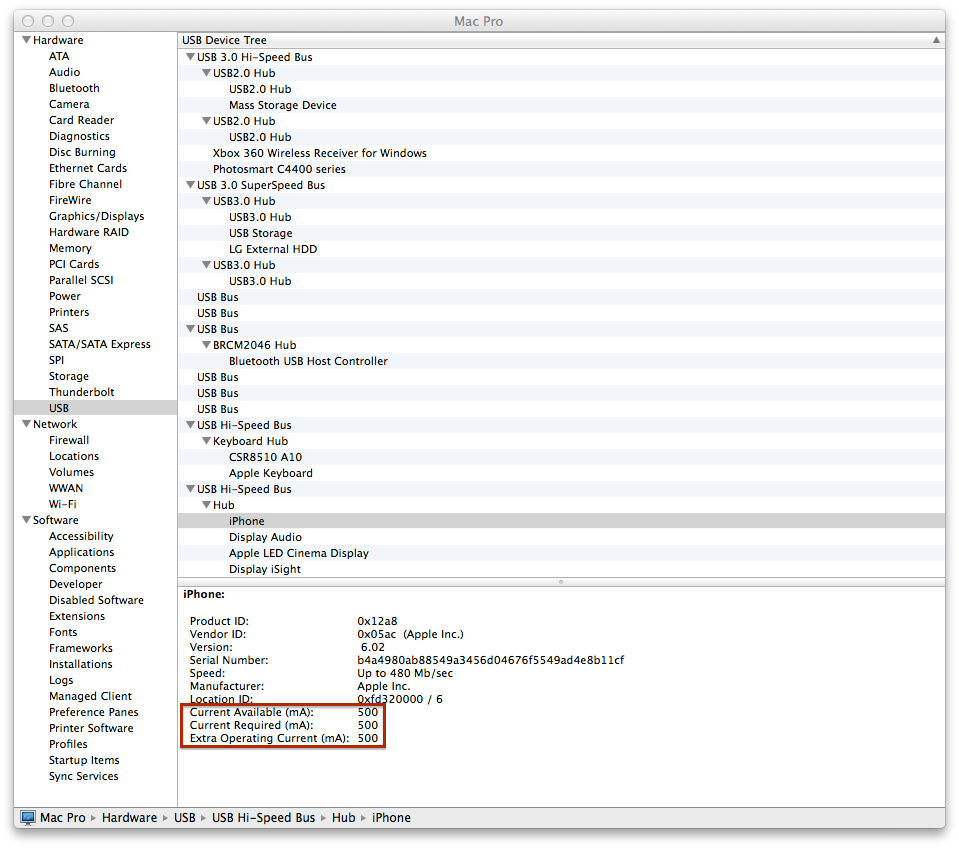Select Startup Items under Software
The width and height of the screenshot is (959, 848).
[x=84, y=760]
